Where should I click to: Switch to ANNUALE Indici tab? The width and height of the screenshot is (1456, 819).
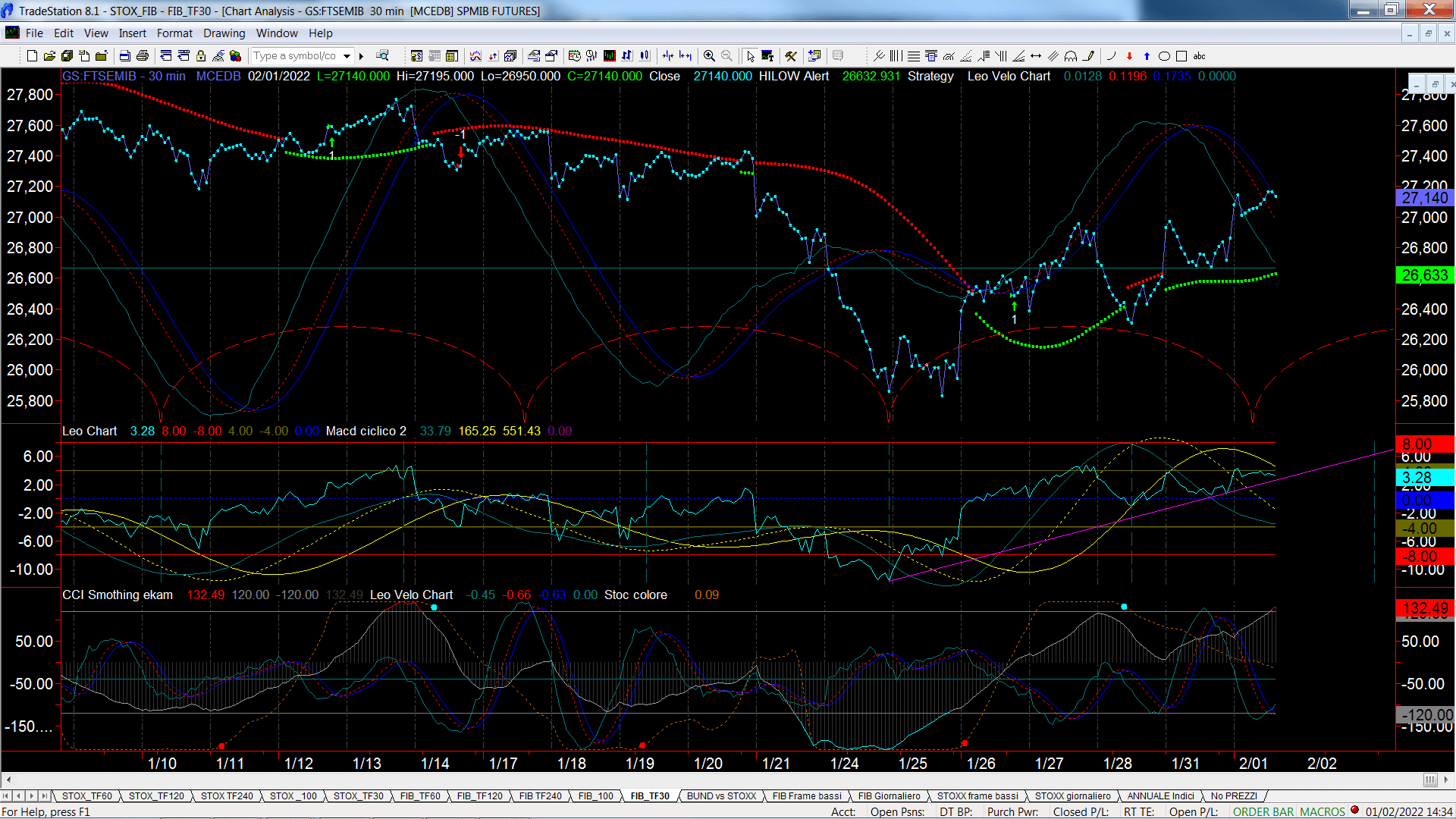click(1160, 796)
